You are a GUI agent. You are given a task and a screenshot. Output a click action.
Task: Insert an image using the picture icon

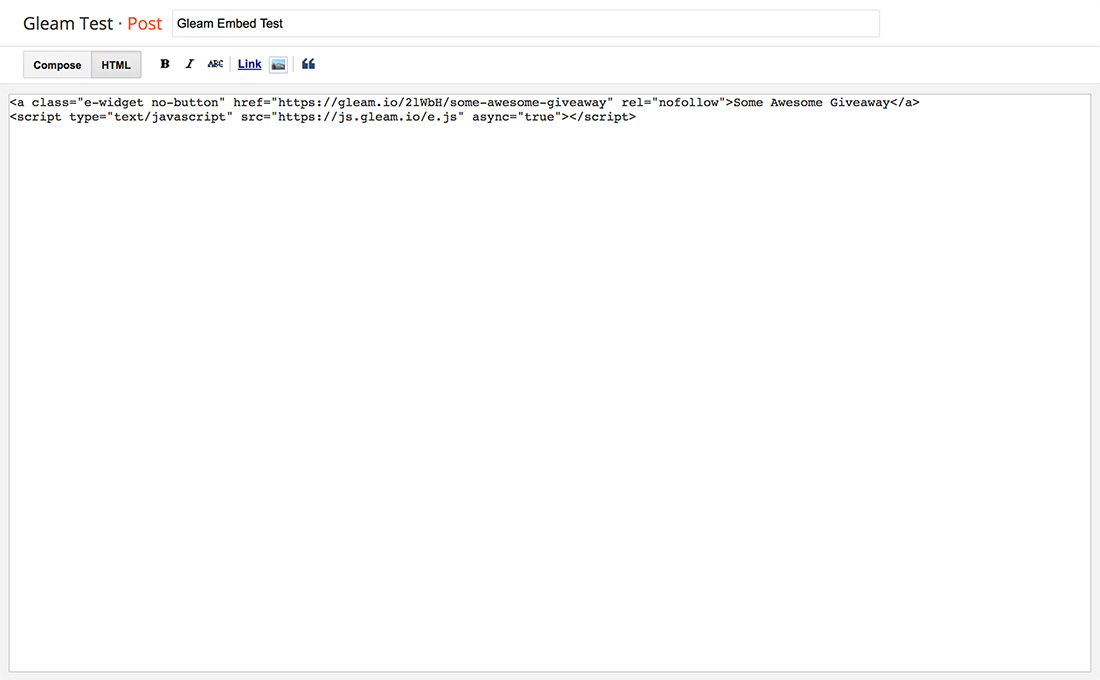tap(279, 65)
